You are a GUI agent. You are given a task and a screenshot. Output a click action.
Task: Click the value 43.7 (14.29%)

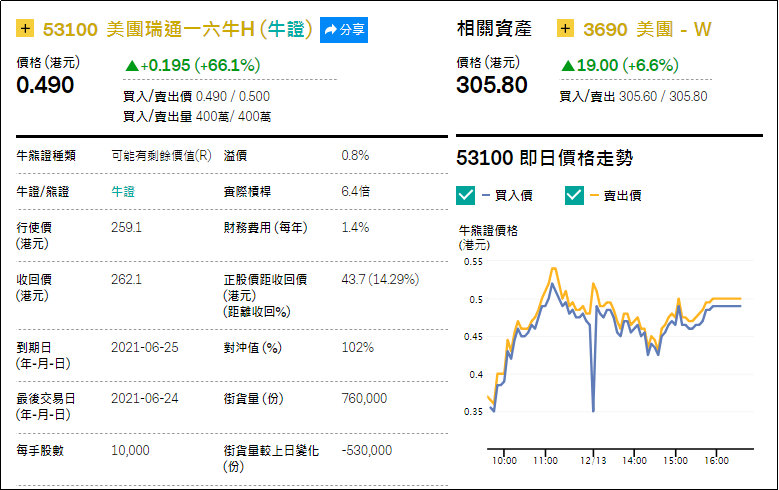tap(381, 279)
